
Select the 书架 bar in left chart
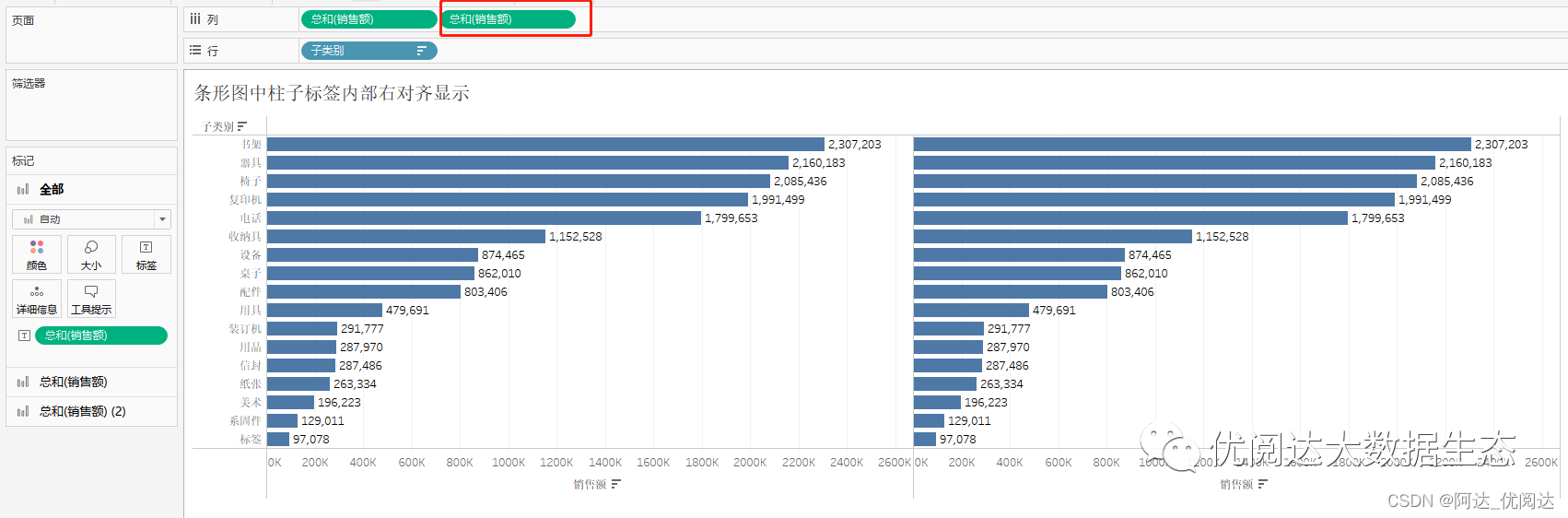(x=545, y=145)
